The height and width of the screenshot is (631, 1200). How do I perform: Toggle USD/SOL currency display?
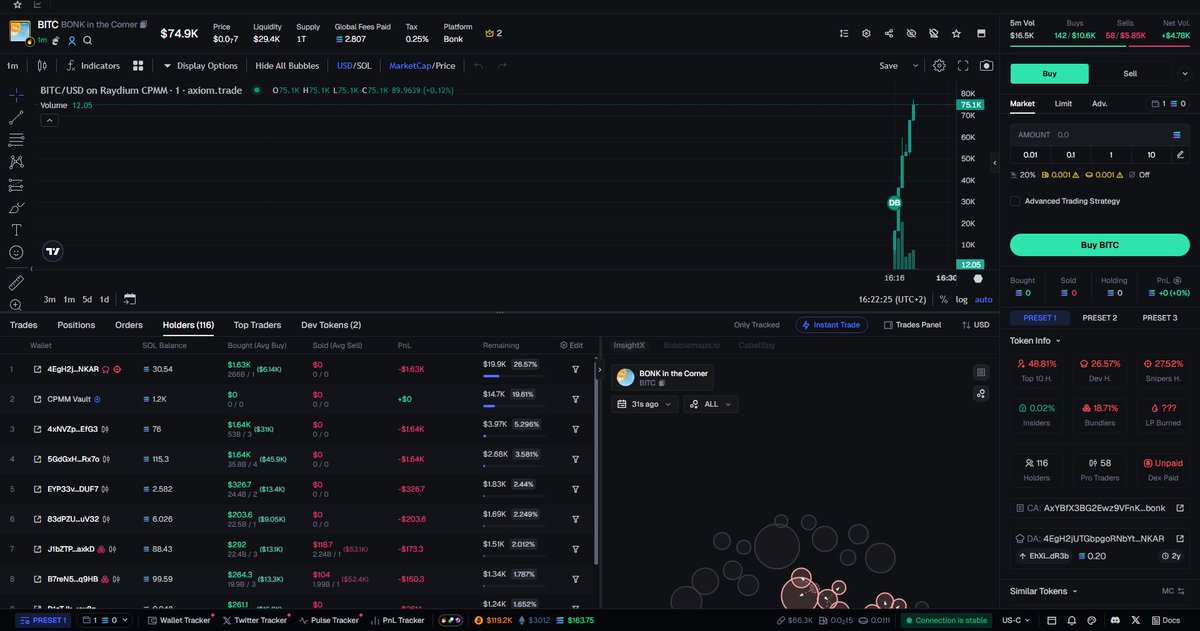pos(355,66)
